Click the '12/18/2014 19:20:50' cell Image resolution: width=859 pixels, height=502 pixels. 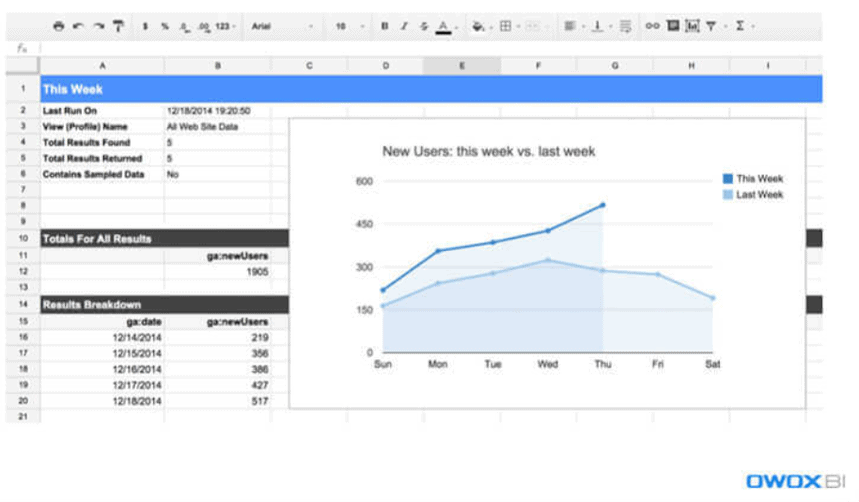[217, 111]
